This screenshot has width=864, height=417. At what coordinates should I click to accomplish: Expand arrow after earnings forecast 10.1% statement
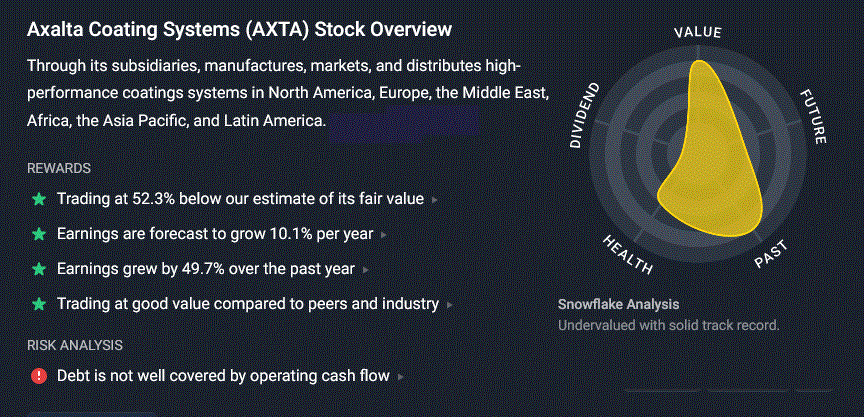click(384, 235)
